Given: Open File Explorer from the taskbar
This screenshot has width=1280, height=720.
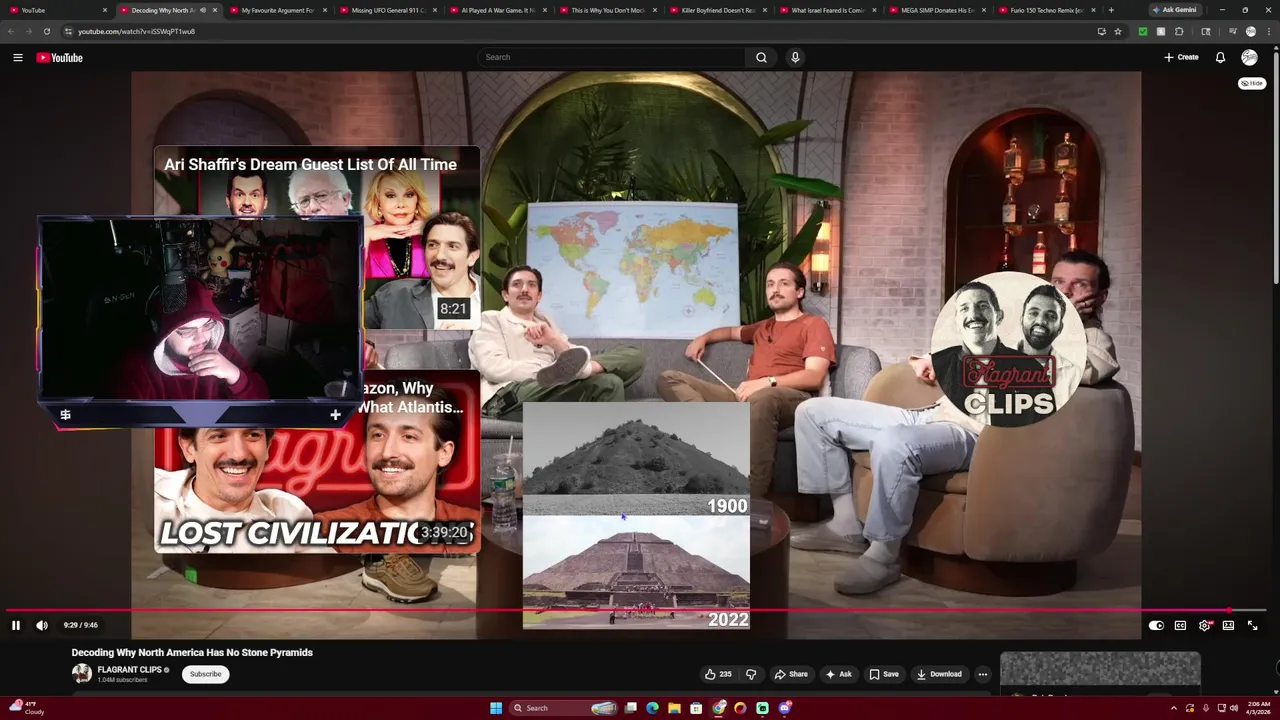Looking at the screenshot, I should pyautogui.click(x=674, y=708).
